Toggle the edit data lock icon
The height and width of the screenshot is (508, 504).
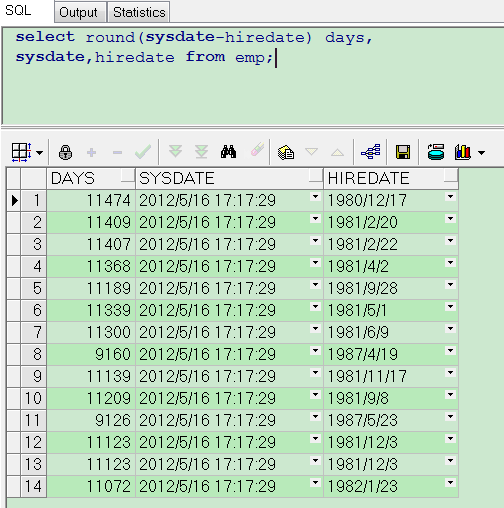pyautogui.click(x=65, y=153)
